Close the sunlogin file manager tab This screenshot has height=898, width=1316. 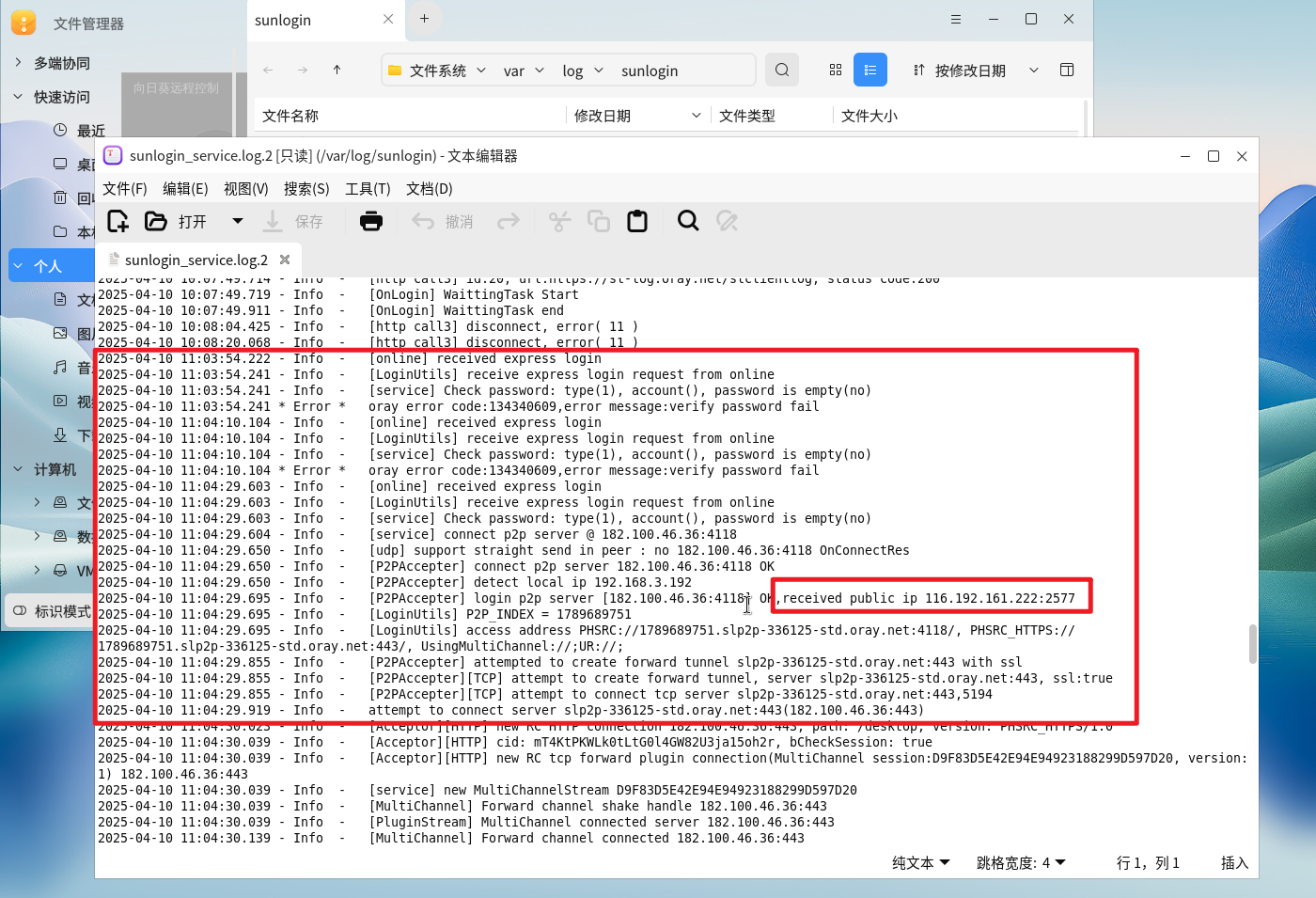(388, 19)
